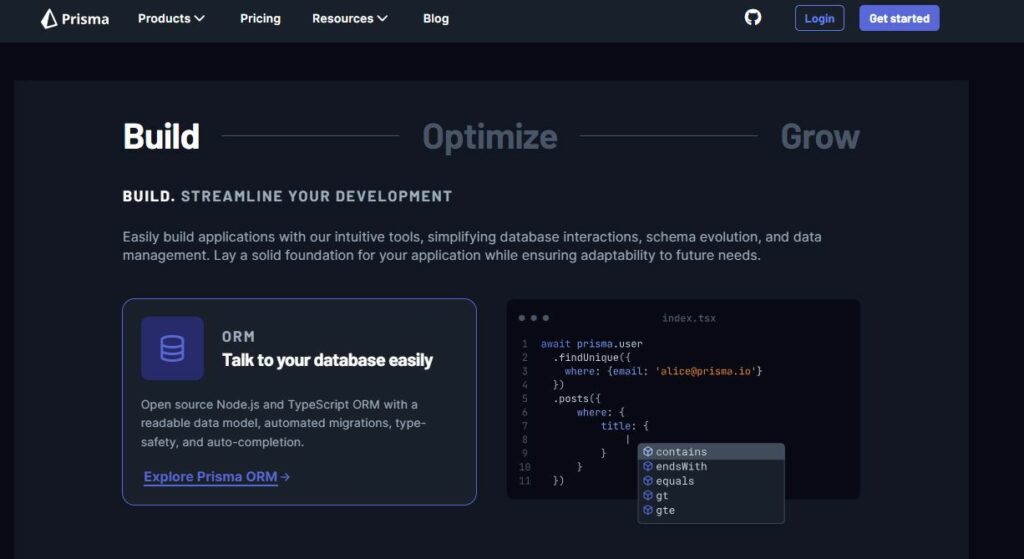Screen dimensions: 1024x559
Task: Click the '.findUnique({' code line
Action: point(592,357)
